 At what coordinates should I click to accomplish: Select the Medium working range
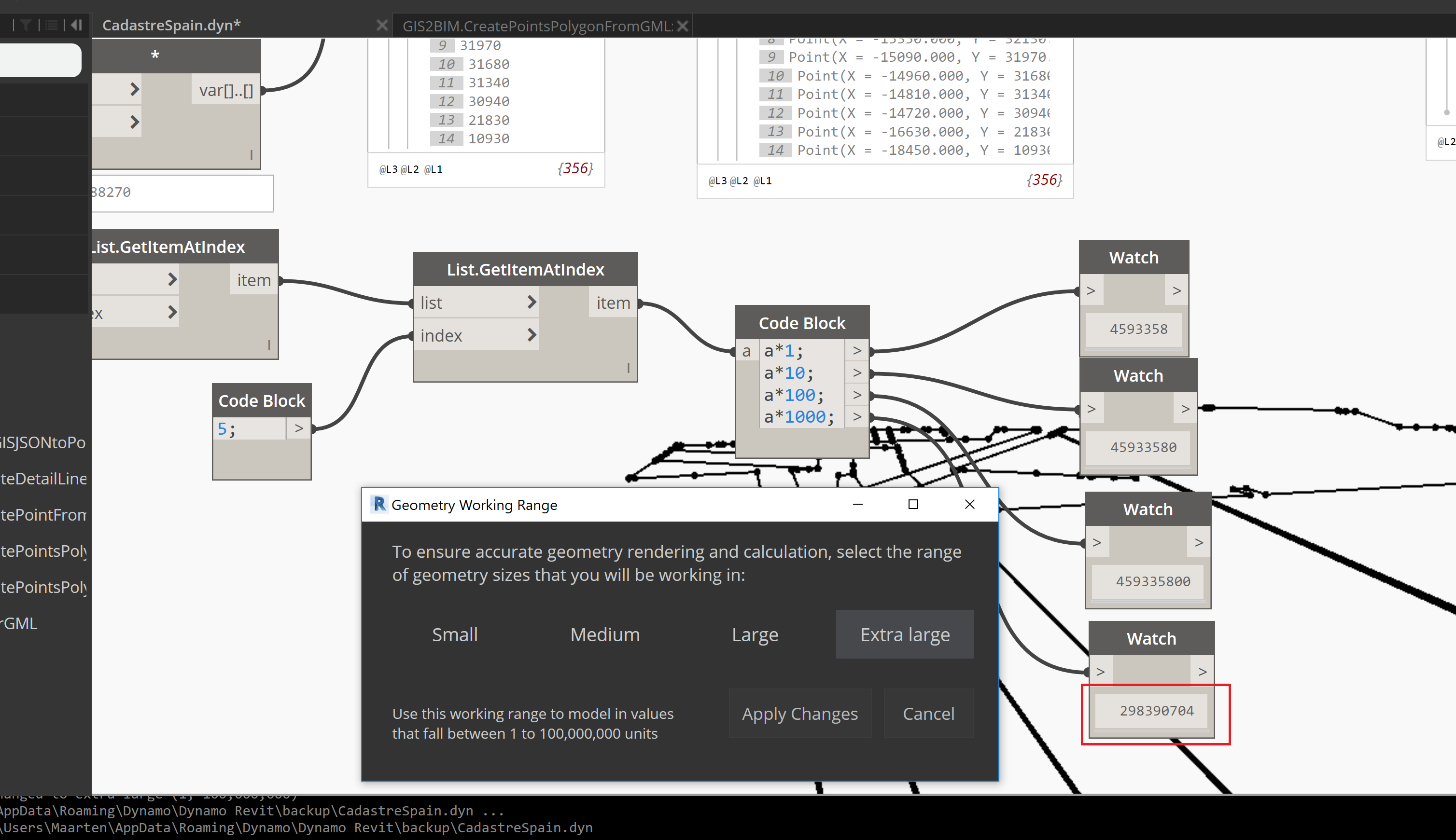coord(605,634)
